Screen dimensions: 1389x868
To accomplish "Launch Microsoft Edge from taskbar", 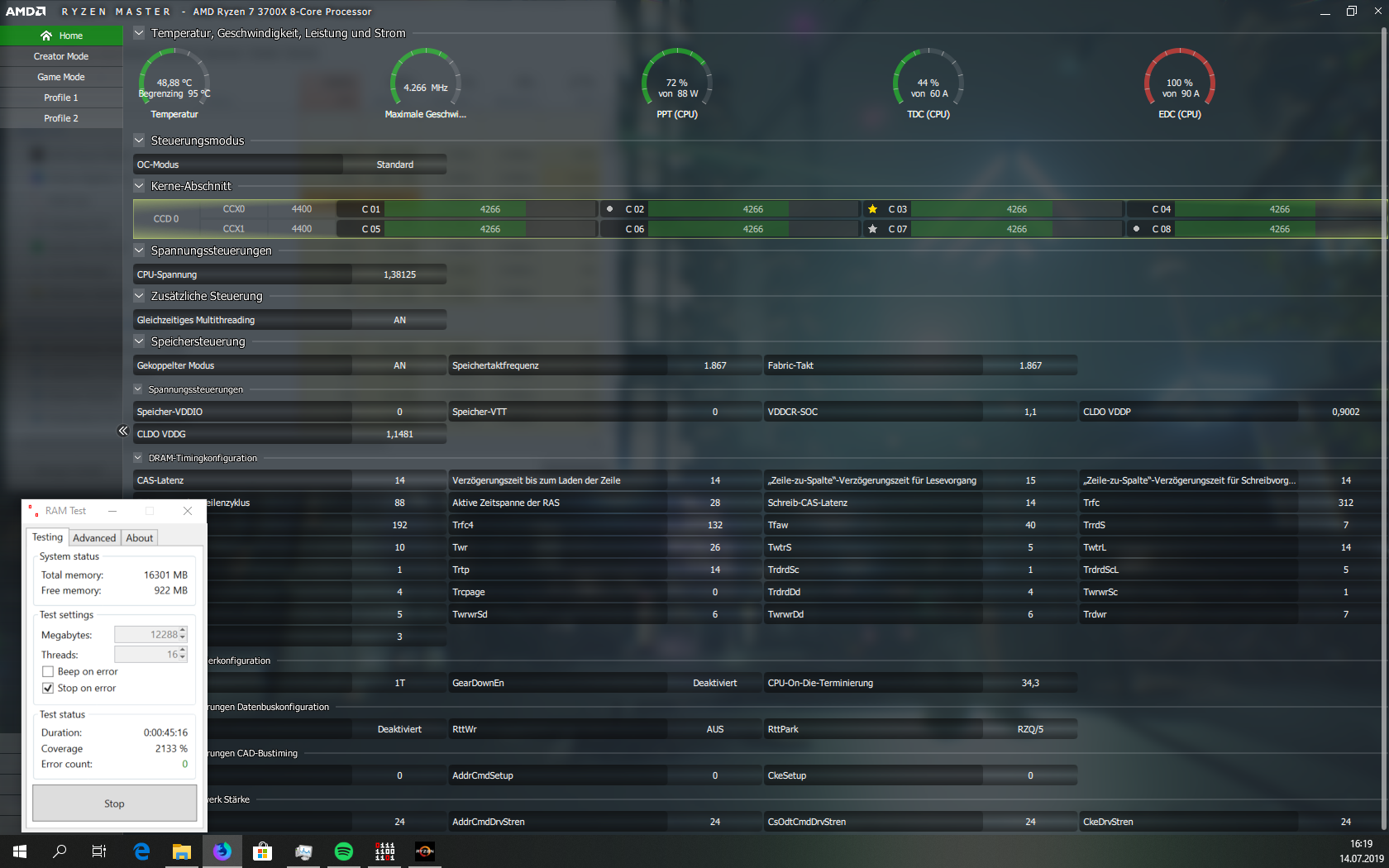I will (x=141, y=851).
